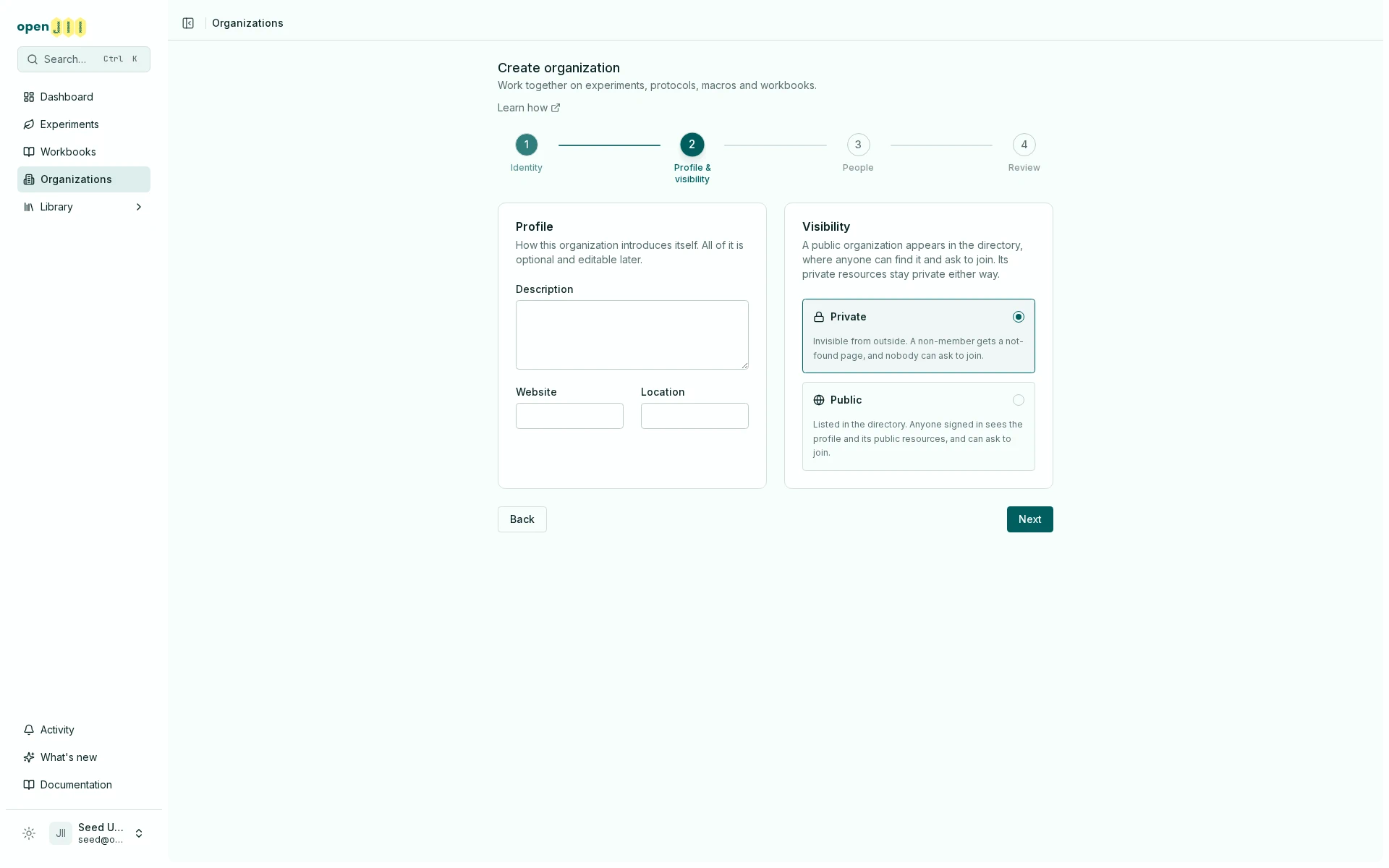
Task: Focus the Description text area
Action: 632,335
